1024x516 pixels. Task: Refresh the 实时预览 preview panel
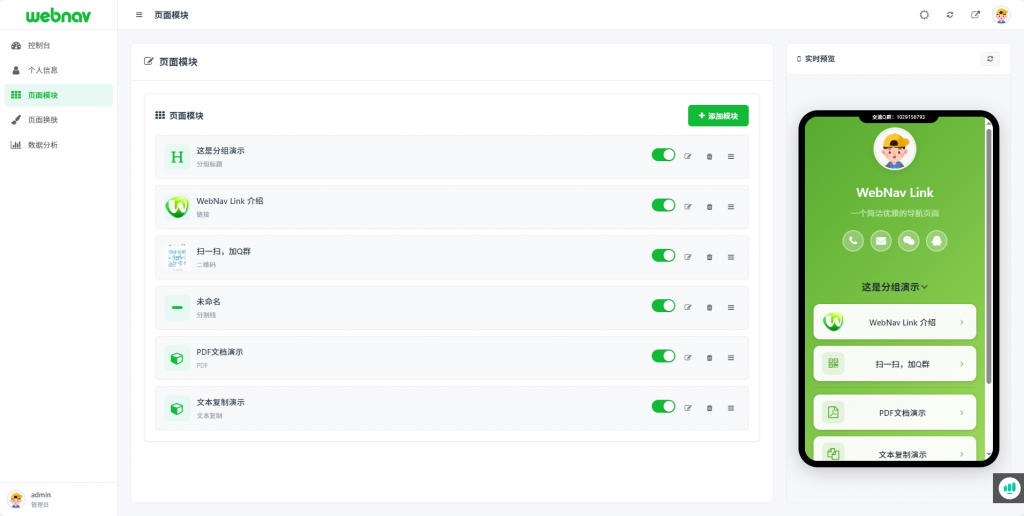990,59
